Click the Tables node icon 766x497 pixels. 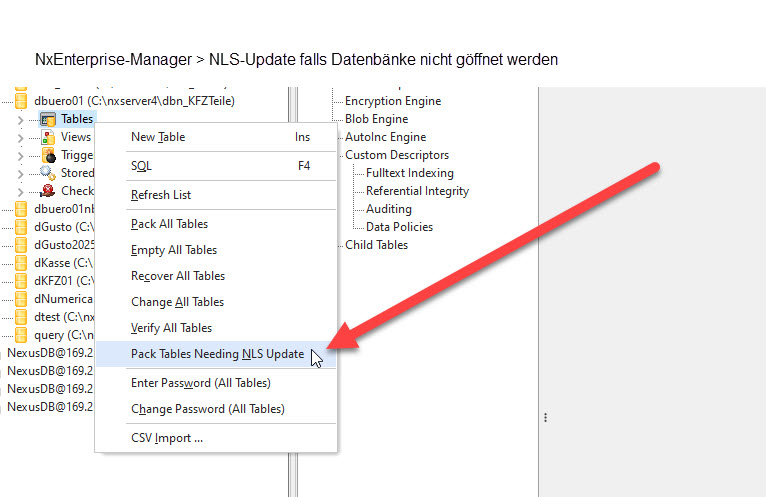click(x=48, y=119)
